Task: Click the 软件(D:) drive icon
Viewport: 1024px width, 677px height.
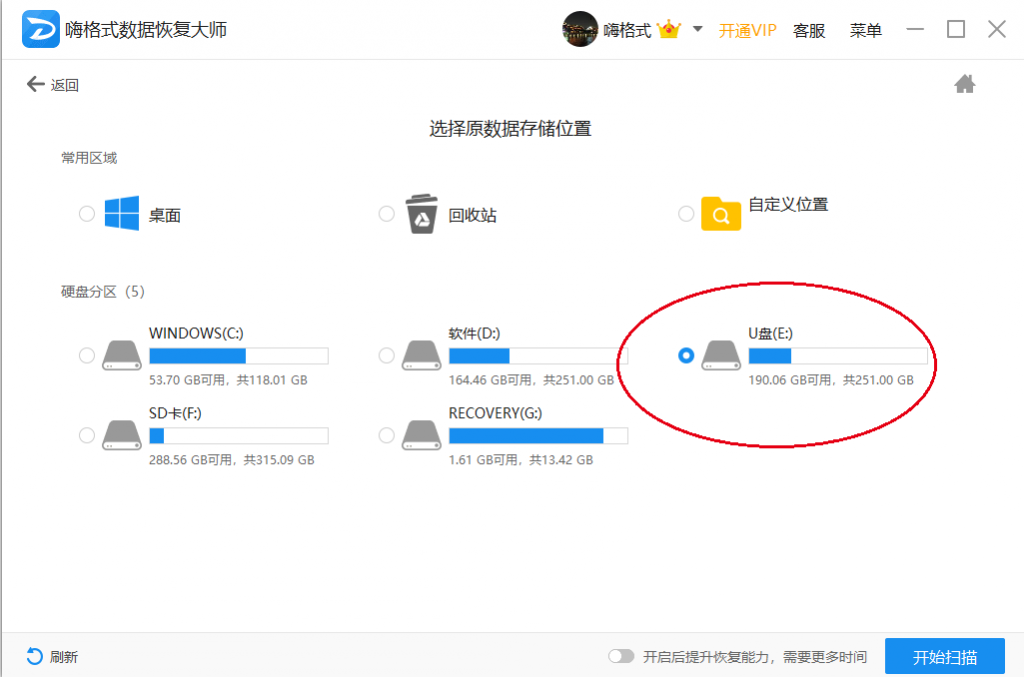Action: point(422,355)
